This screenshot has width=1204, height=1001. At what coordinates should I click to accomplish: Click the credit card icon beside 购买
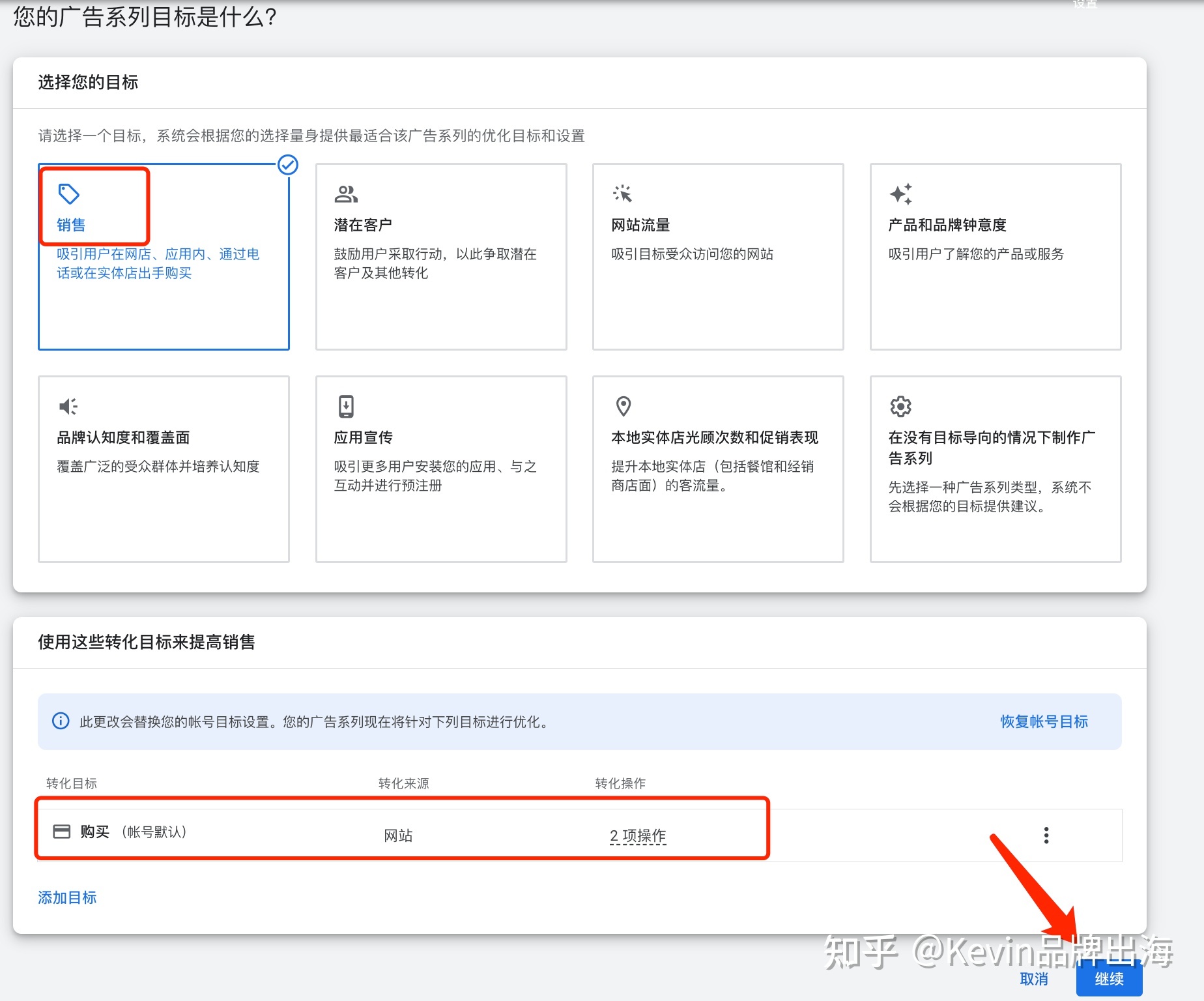point(61,831)
